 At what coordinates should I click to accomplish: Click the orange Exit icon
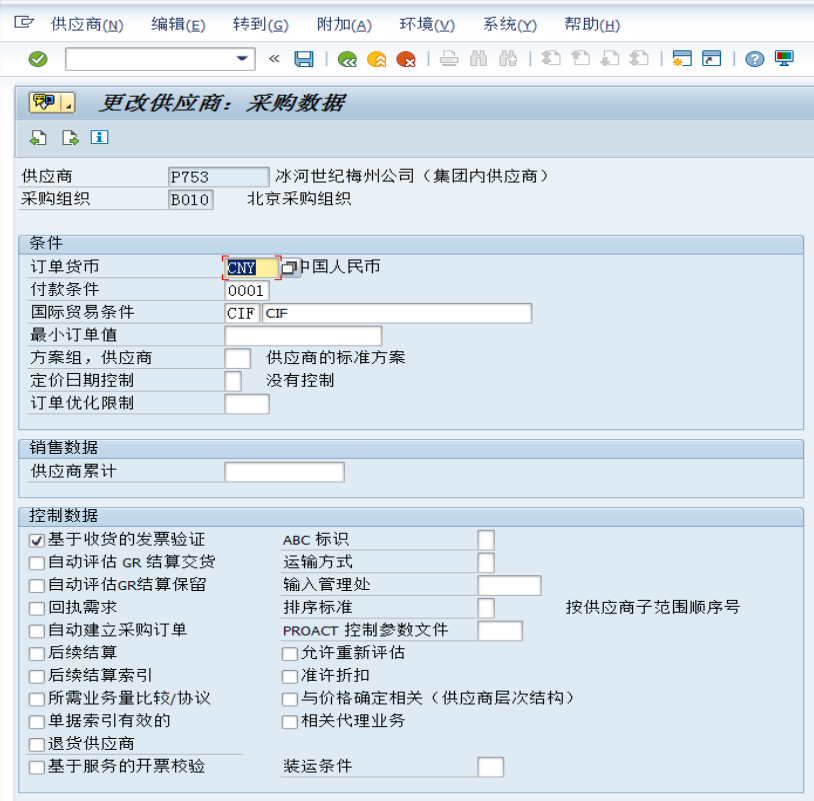[x=376, y=59]
